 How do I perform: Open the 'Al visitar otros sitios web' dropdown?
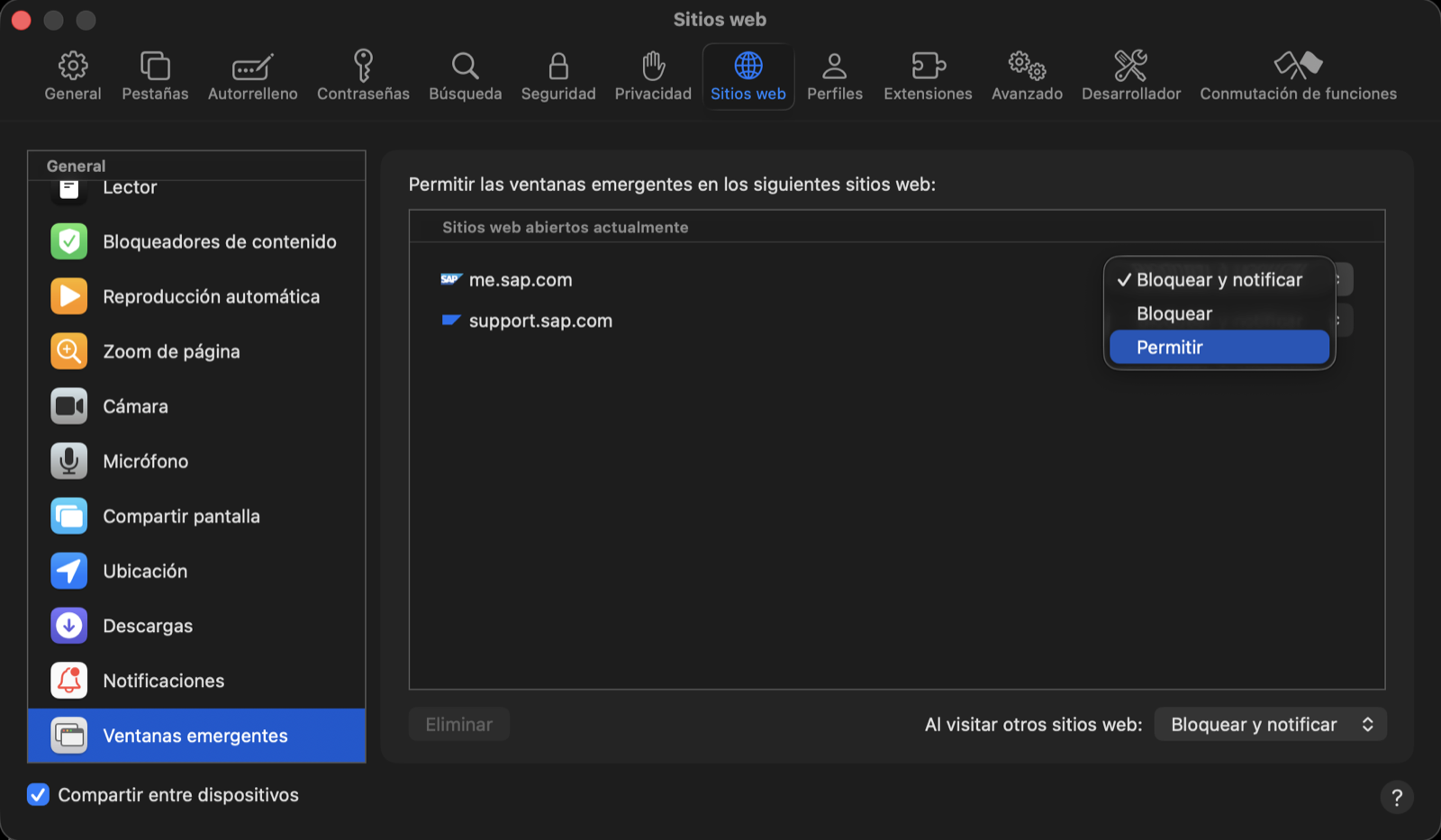[1270, 725]
